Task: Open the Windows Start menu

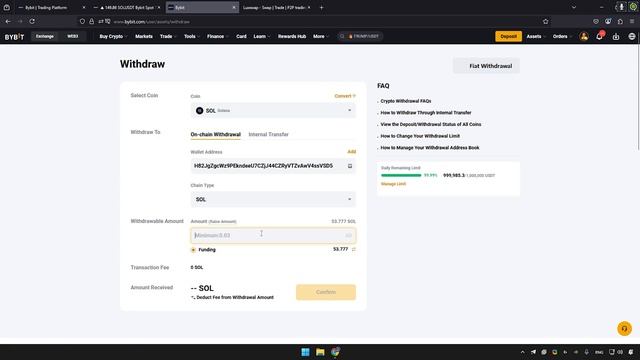Action: 305,352
